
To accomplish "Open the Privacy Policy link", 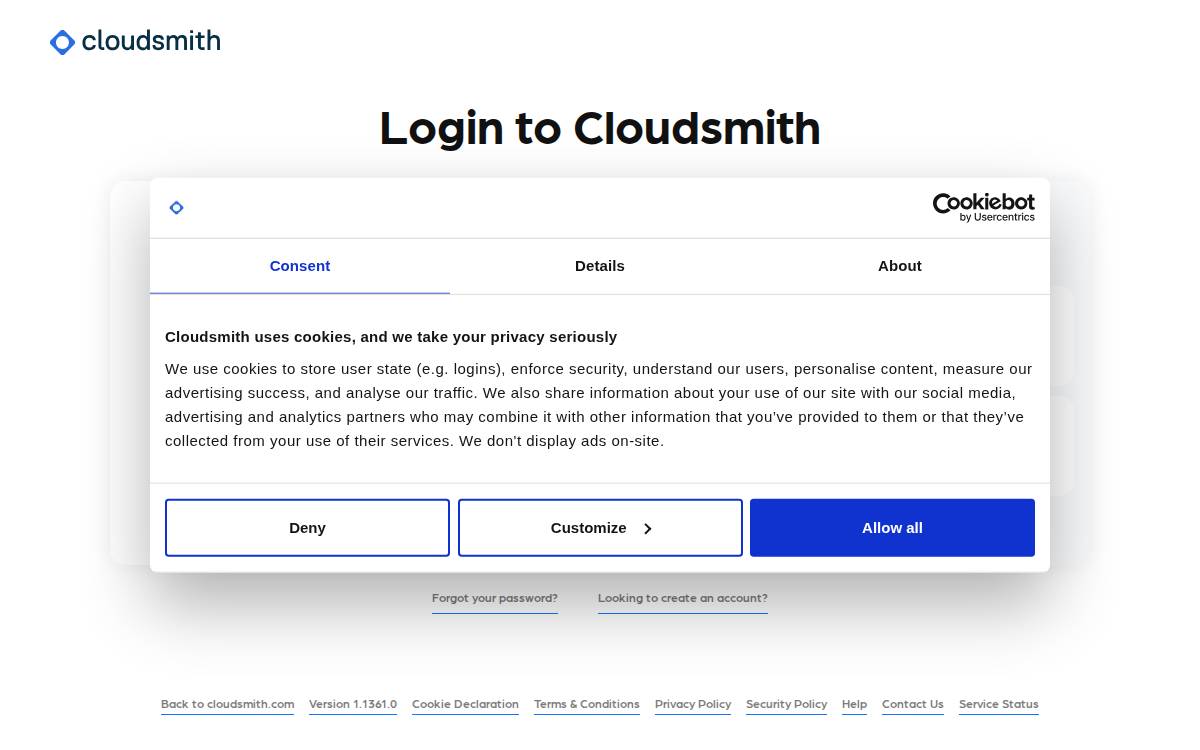I will pos(693,704).
